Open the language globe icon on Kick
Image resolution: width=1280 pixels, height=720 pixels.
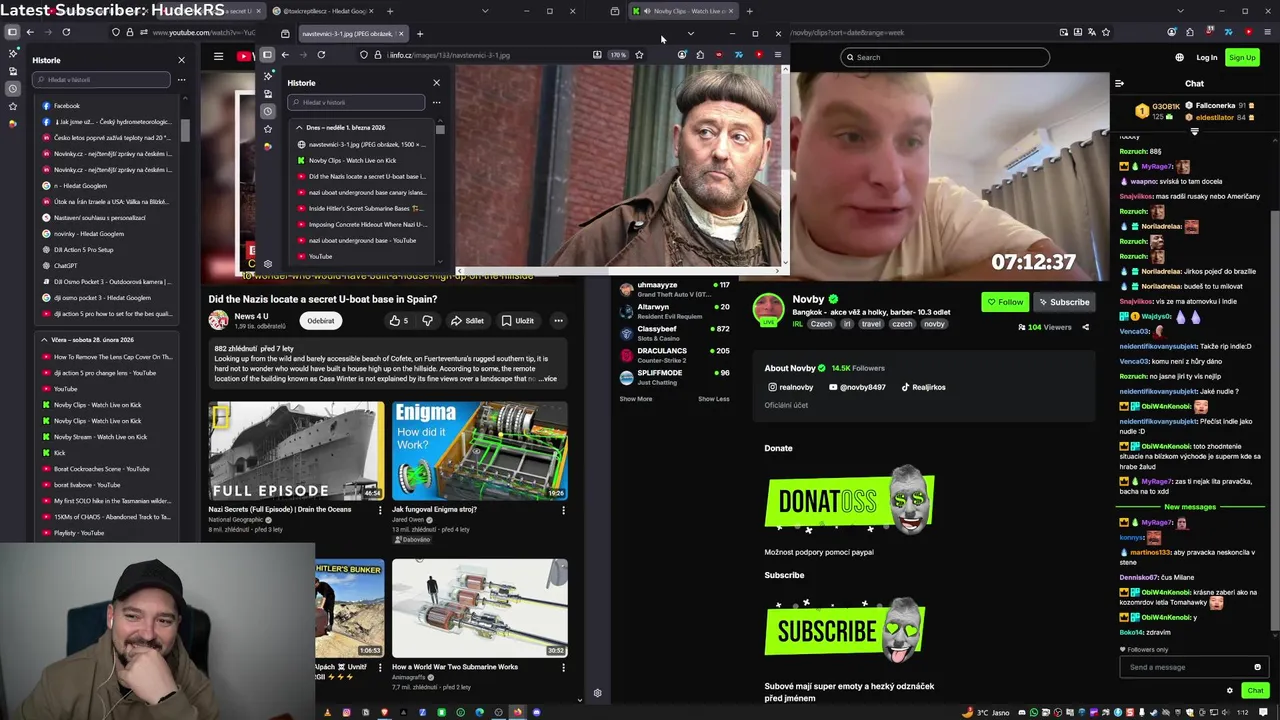click(x=1179, y=57)
